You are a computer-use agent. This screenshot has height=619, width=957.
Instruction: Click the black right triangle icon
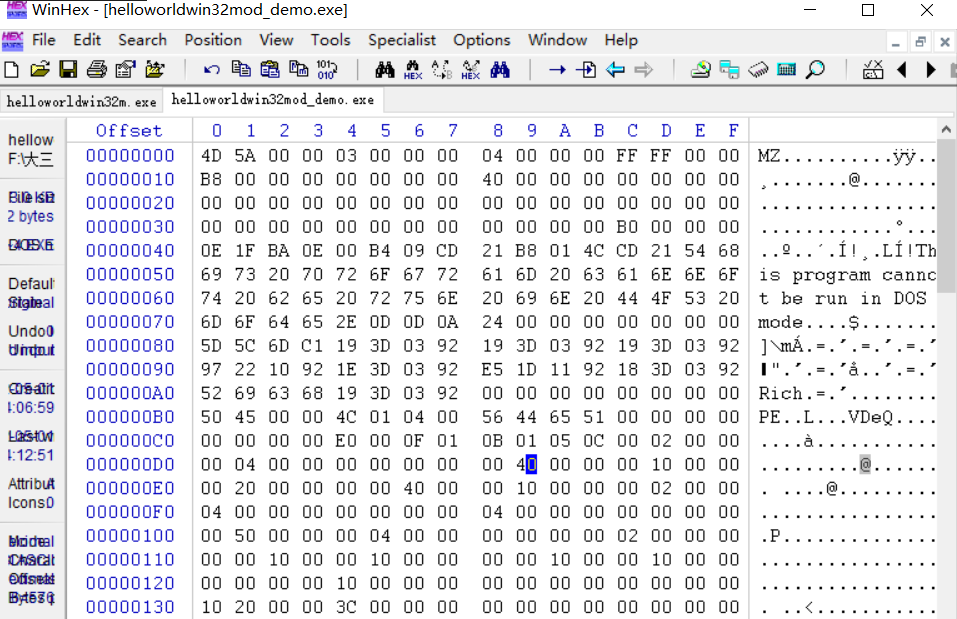coord(931,70)
